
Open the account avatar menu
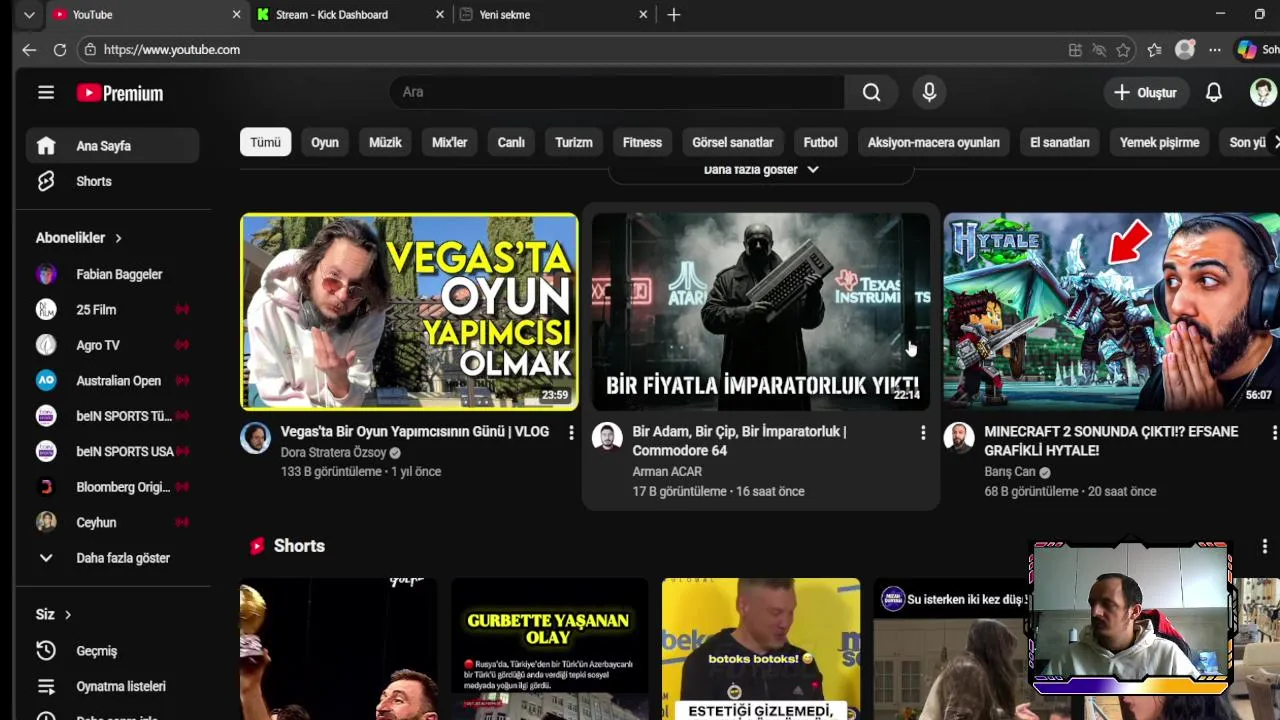click(1263, 92)
